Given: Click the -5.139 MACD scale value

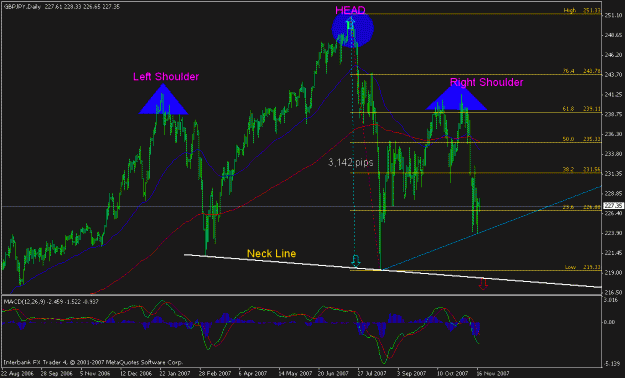Looking at the screenshot, I should click(611, 364).
